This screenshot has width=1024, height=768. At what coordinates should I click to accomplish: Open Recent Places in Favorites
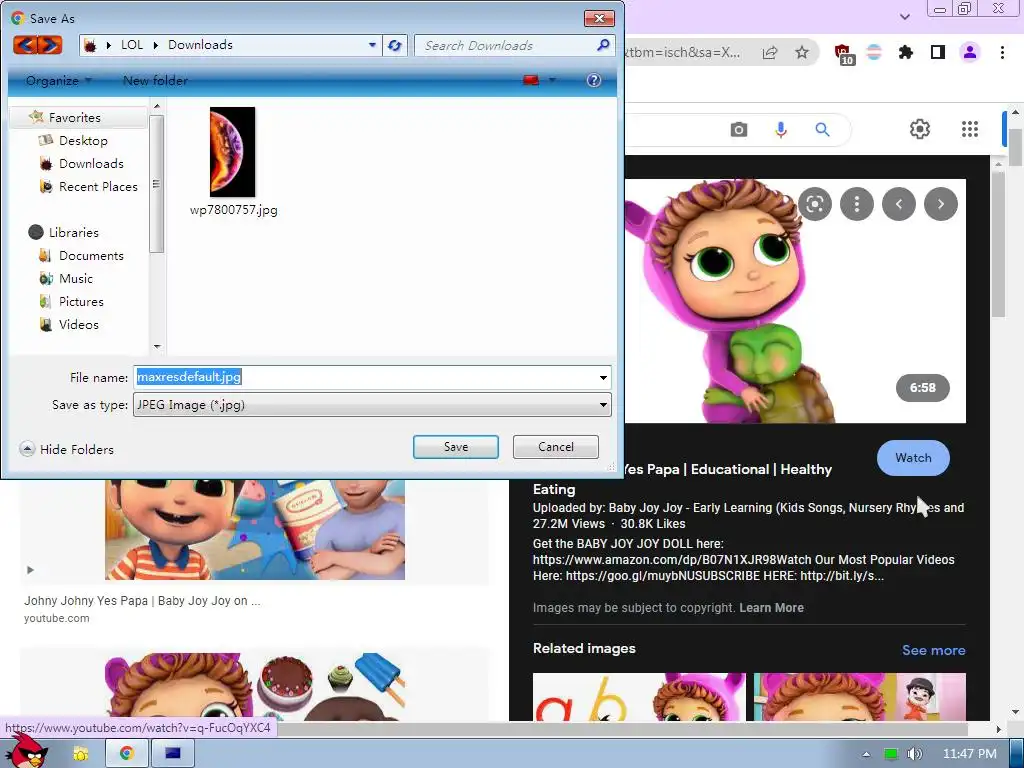pos(98,186)
